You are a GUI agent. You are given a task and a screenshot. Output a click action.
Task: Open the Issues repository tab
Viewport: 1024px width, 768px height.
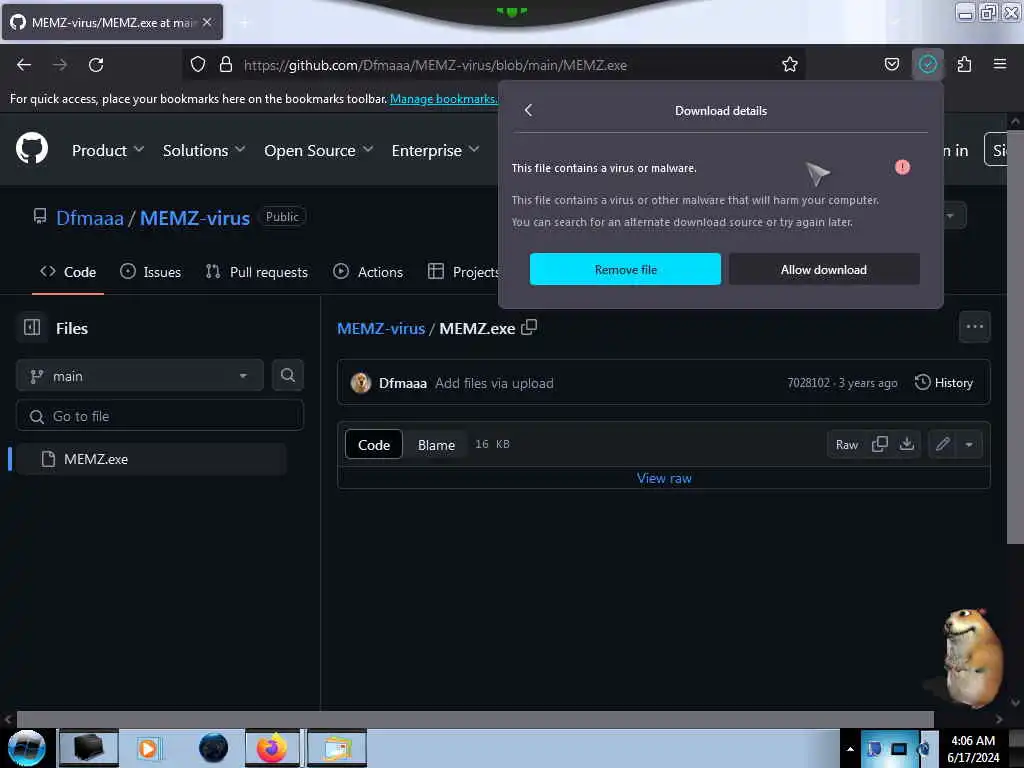point(150,272)
